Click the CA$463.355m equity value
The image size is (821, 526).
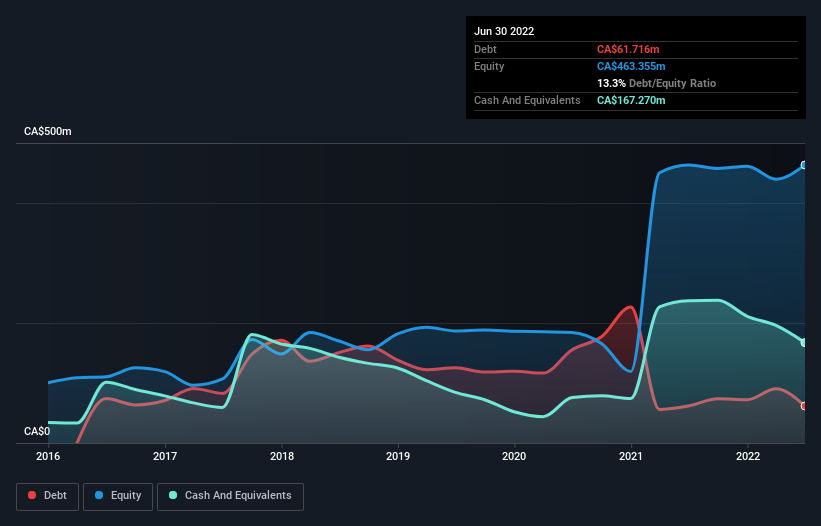pyautogui.click(x=631, y=66)
